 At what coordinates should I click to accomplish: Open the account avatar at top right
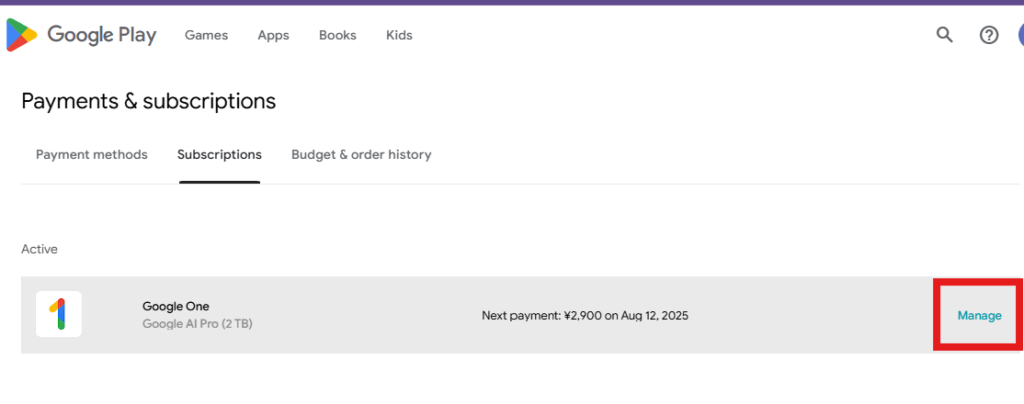point(1021,35)
